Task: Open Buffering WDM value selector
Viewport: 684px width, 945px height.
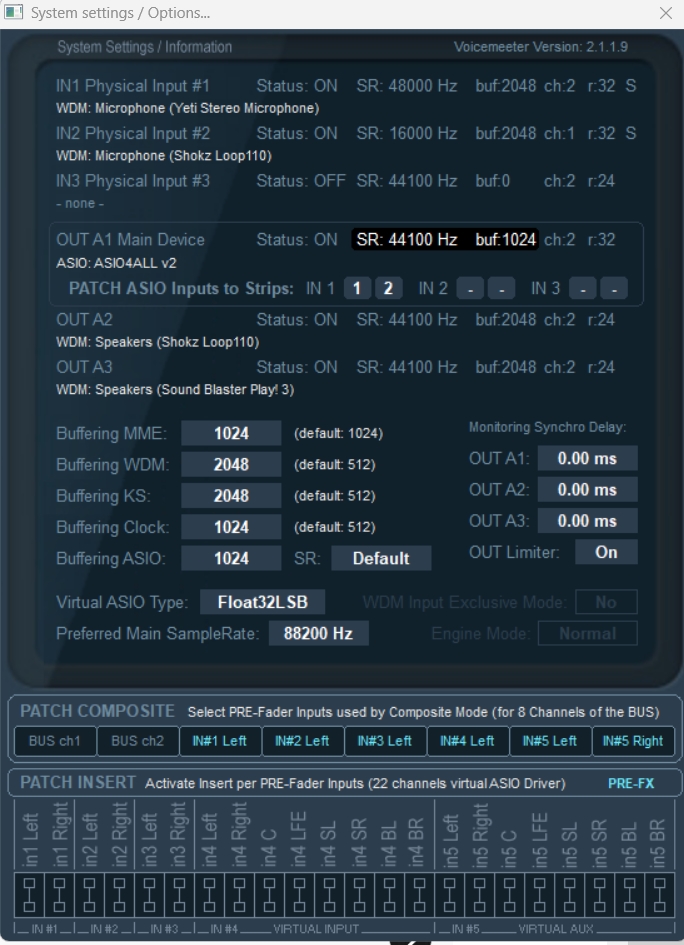Action: [x=231, y=465]
